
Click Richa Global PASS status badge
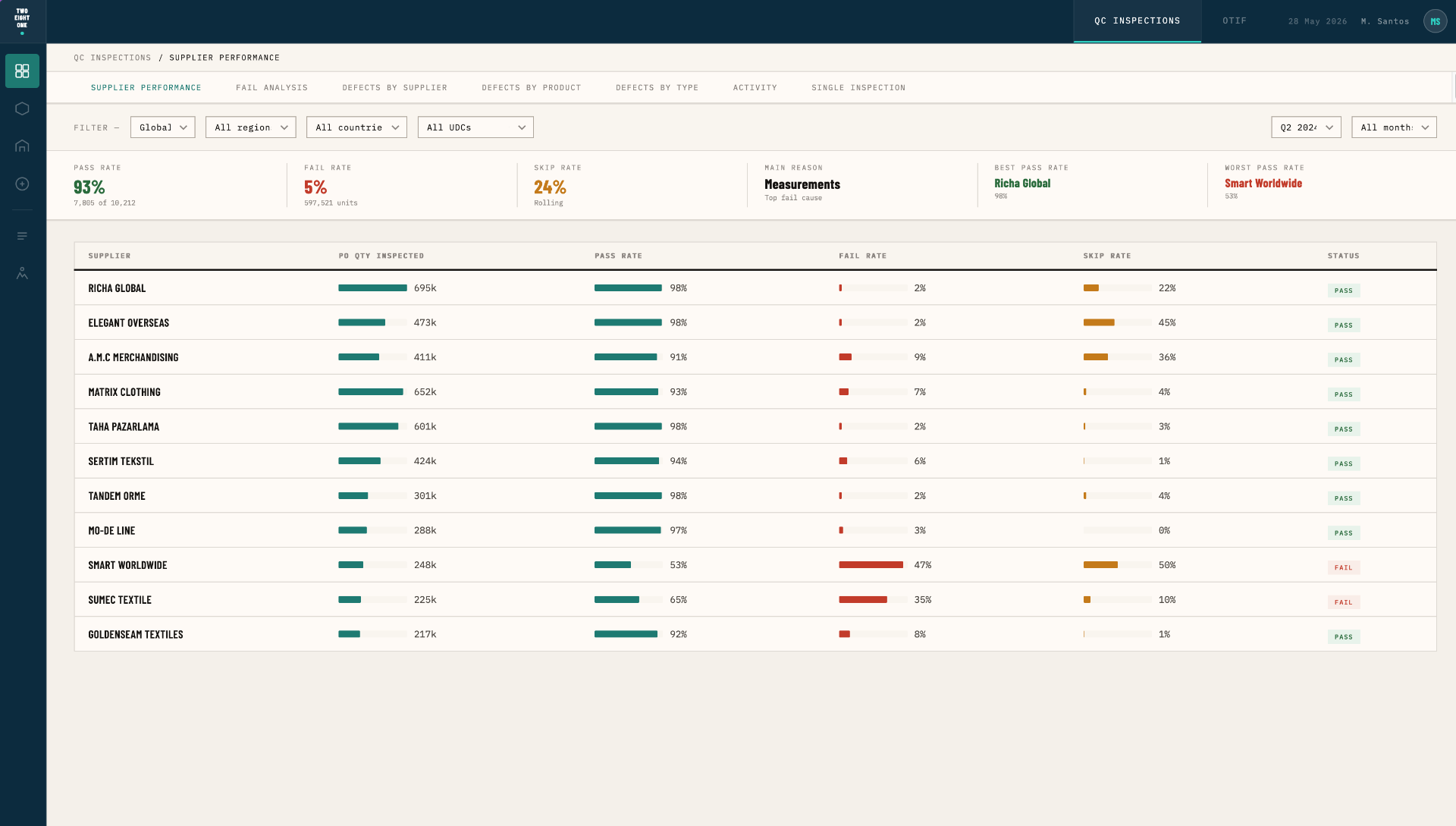[x=1343, y=291]
